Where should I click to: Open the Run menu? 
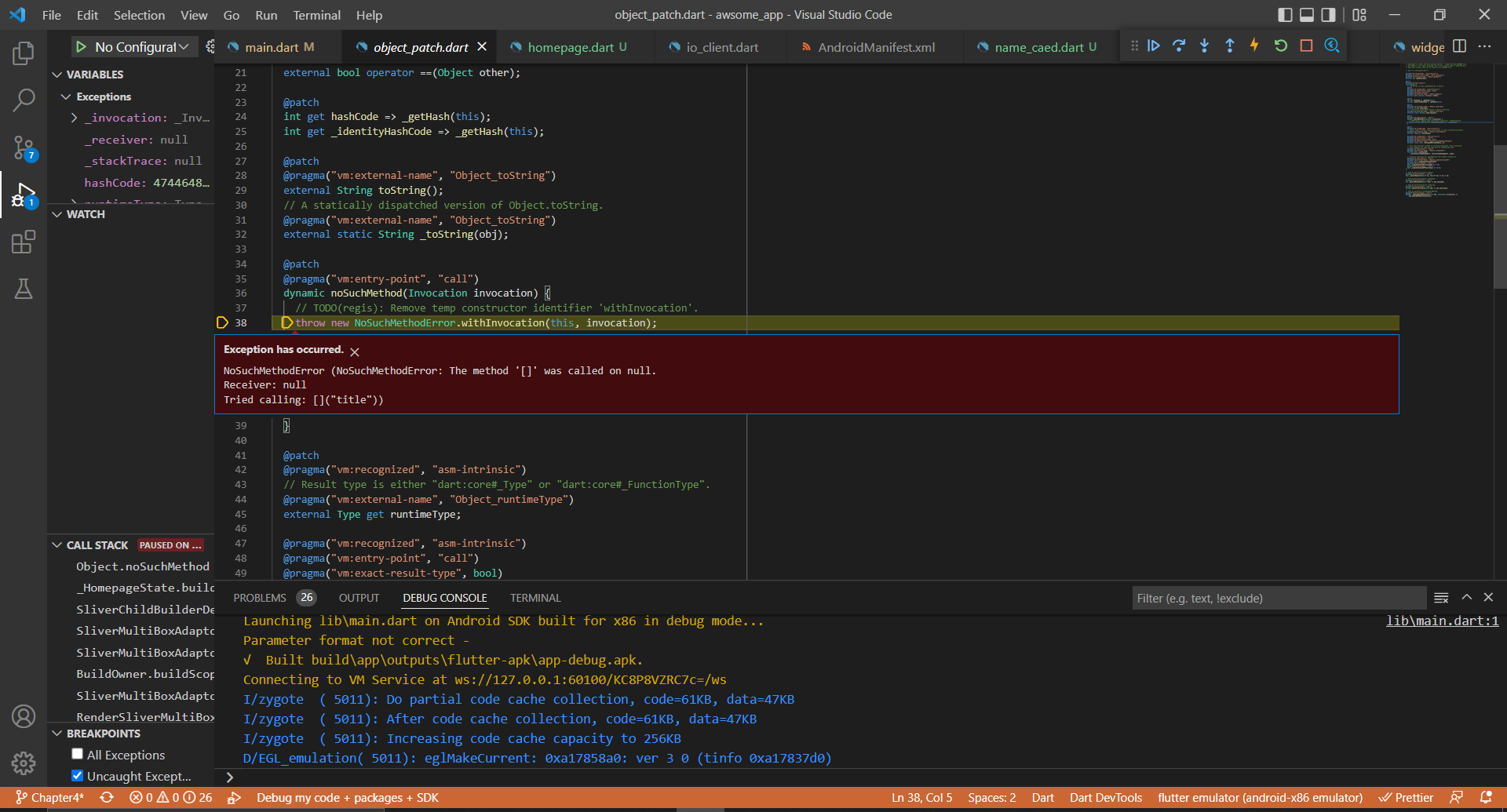[x=266, y=15]
